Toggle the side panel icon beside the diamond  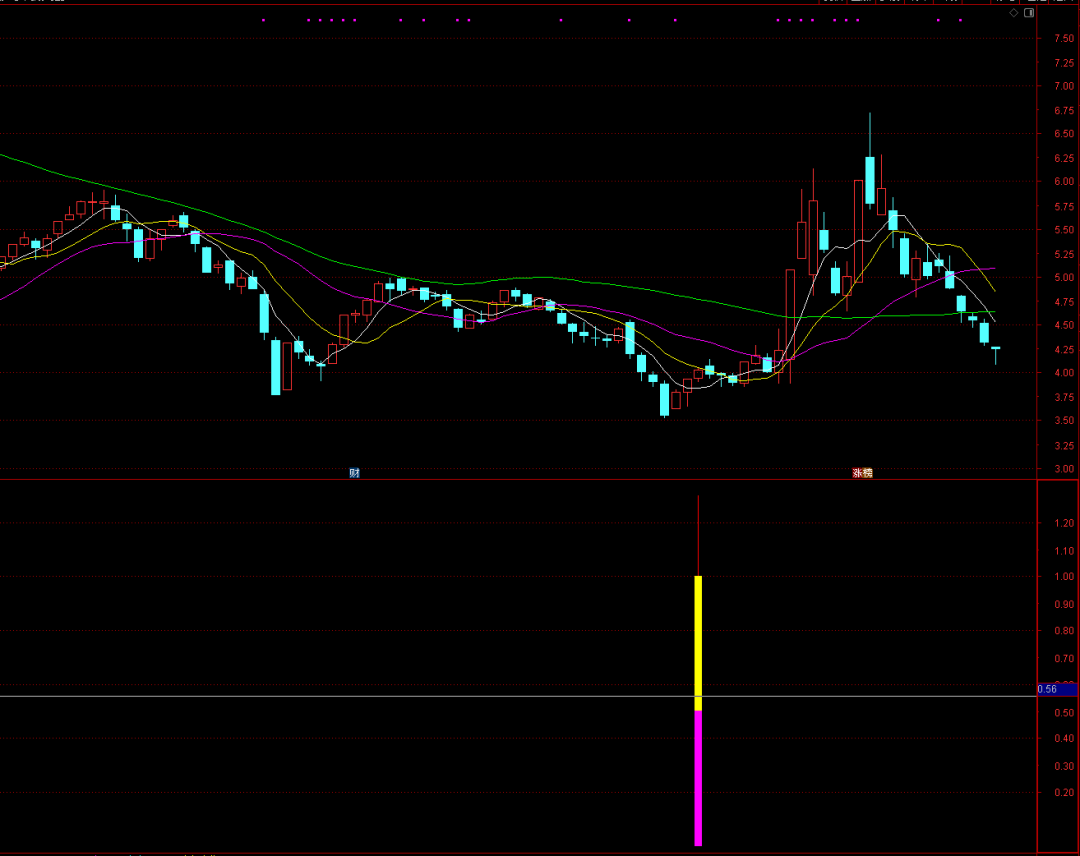click(x=1029, y=14)
